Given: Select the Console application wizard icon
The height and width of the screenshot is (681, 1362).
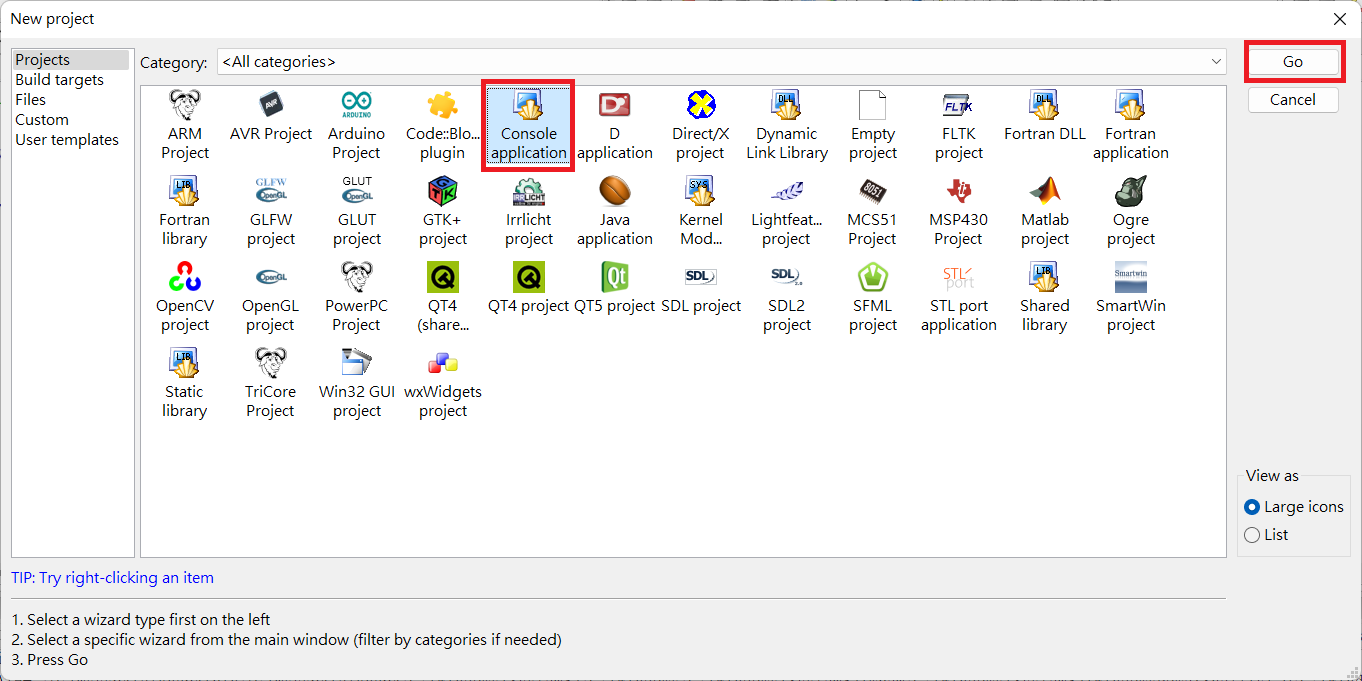Looking at the screenshot, I should pyautogui.click(x=528, y=106).
